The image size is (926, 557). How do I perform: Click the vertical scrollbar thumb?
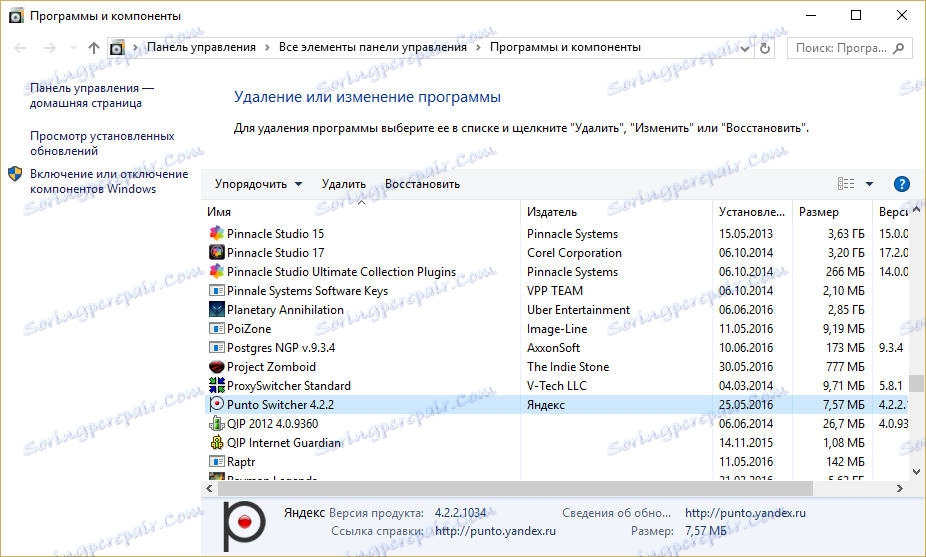click(x=916, y=383)
